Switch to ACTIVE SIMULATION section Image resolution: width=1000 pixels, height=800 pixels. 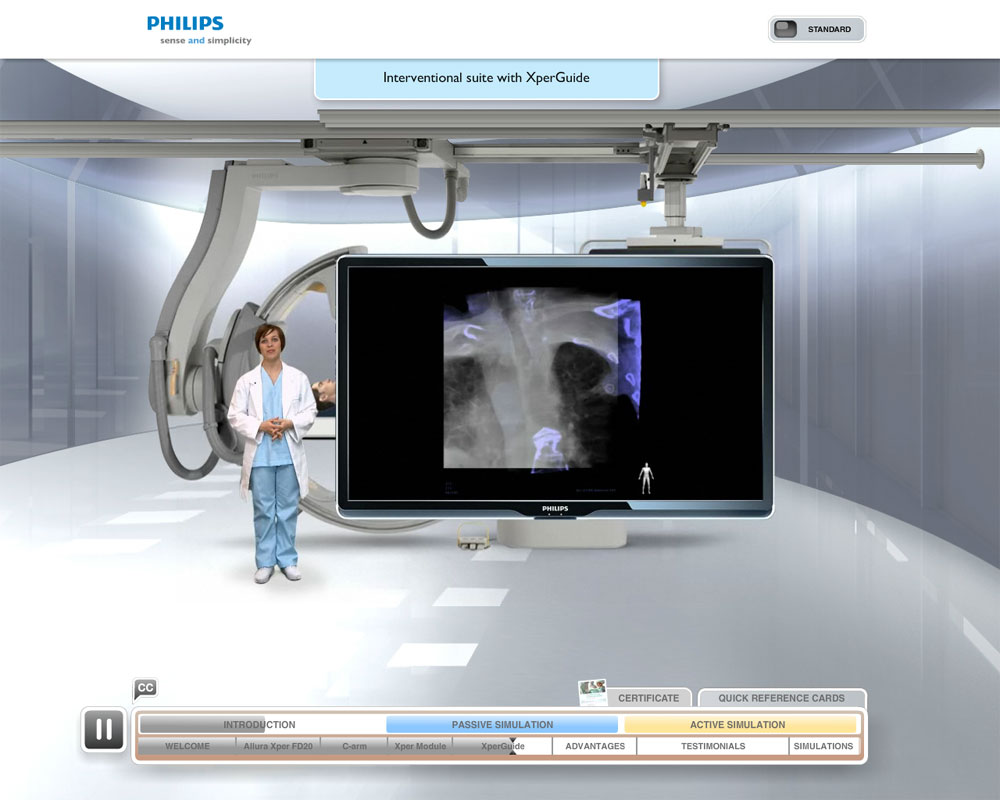[x=740, y=723]
